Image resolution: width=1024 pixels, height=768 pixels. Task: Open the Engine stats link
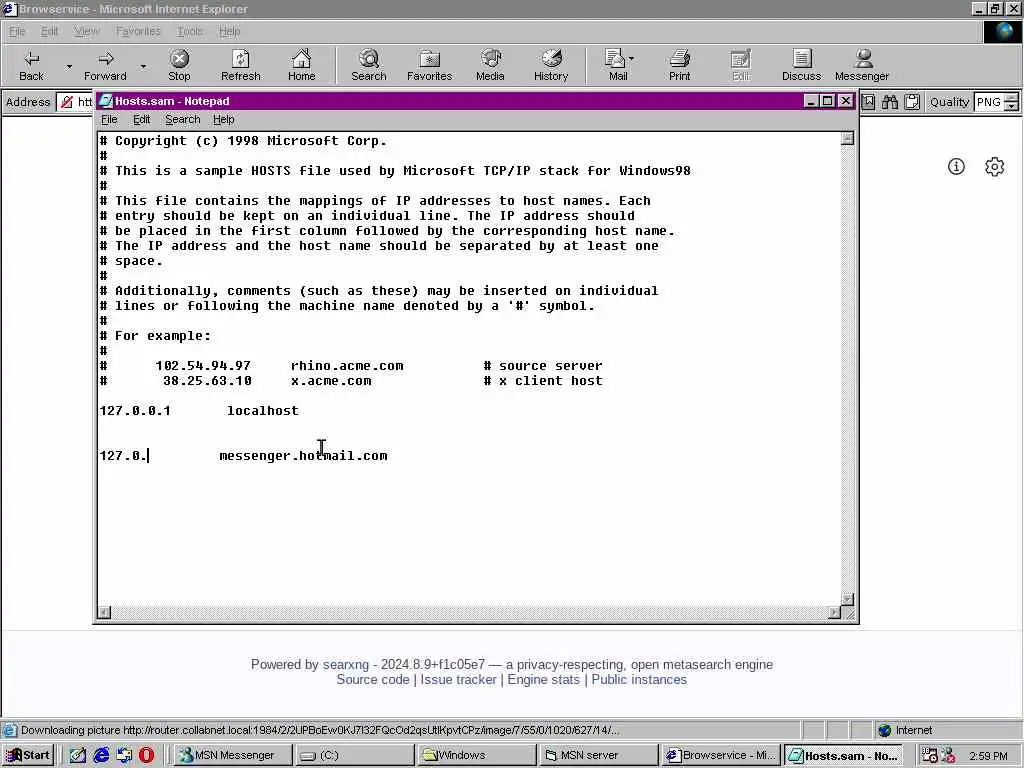[543, 680]
